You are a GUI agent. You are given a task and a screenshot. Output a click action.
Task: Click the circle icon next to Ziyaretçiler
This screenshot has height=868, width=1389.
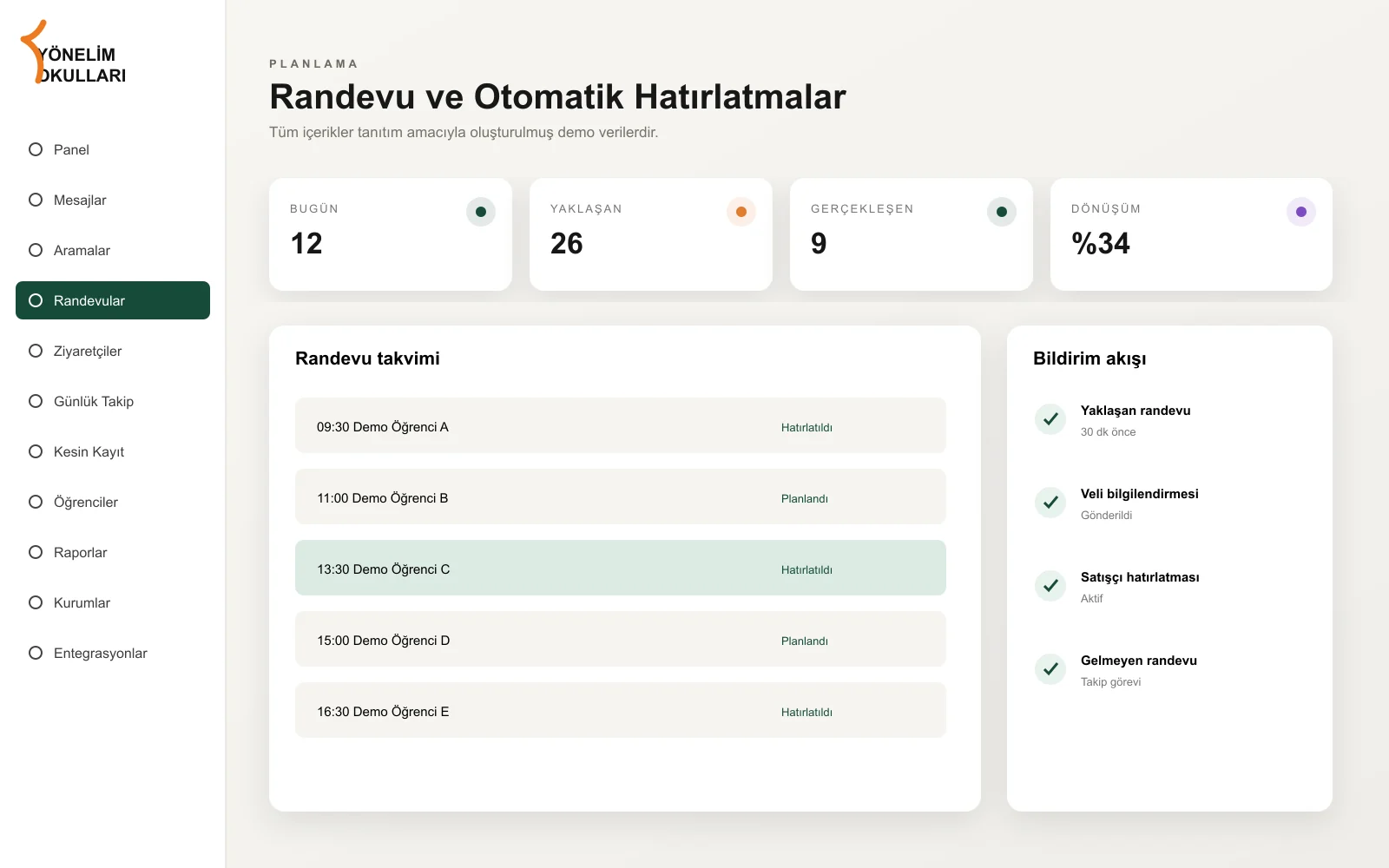click(36, 351)
